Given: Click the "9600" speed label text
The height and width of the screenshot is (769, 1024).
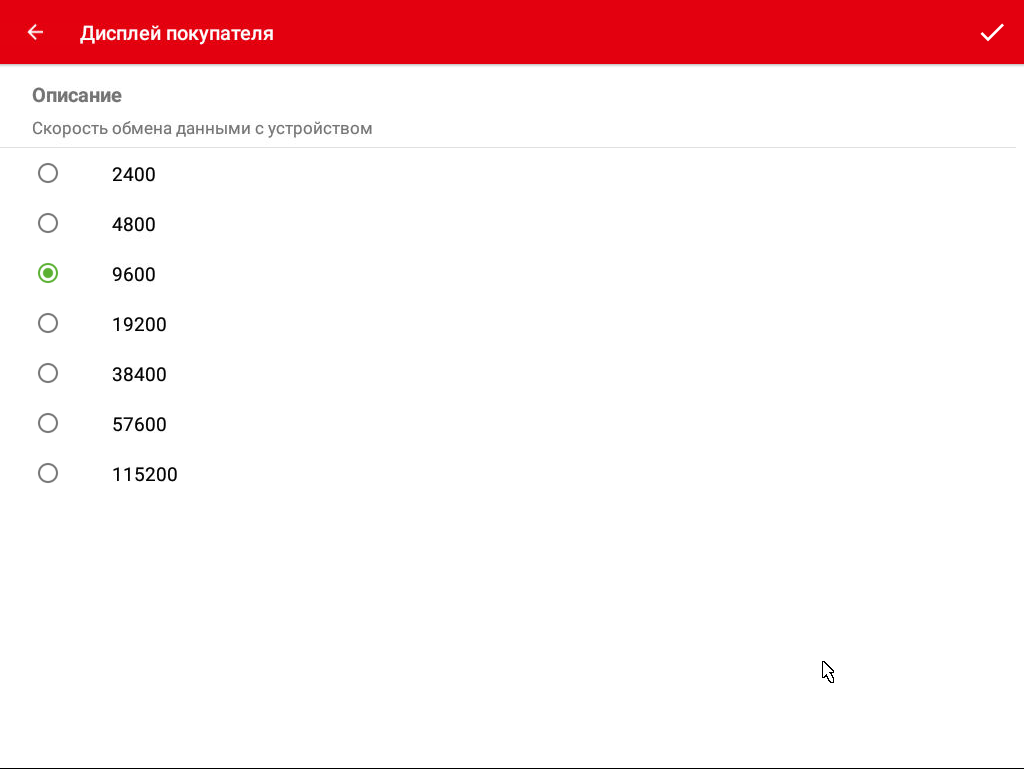Looking at the screenshot, I should (x=134, y=275).
